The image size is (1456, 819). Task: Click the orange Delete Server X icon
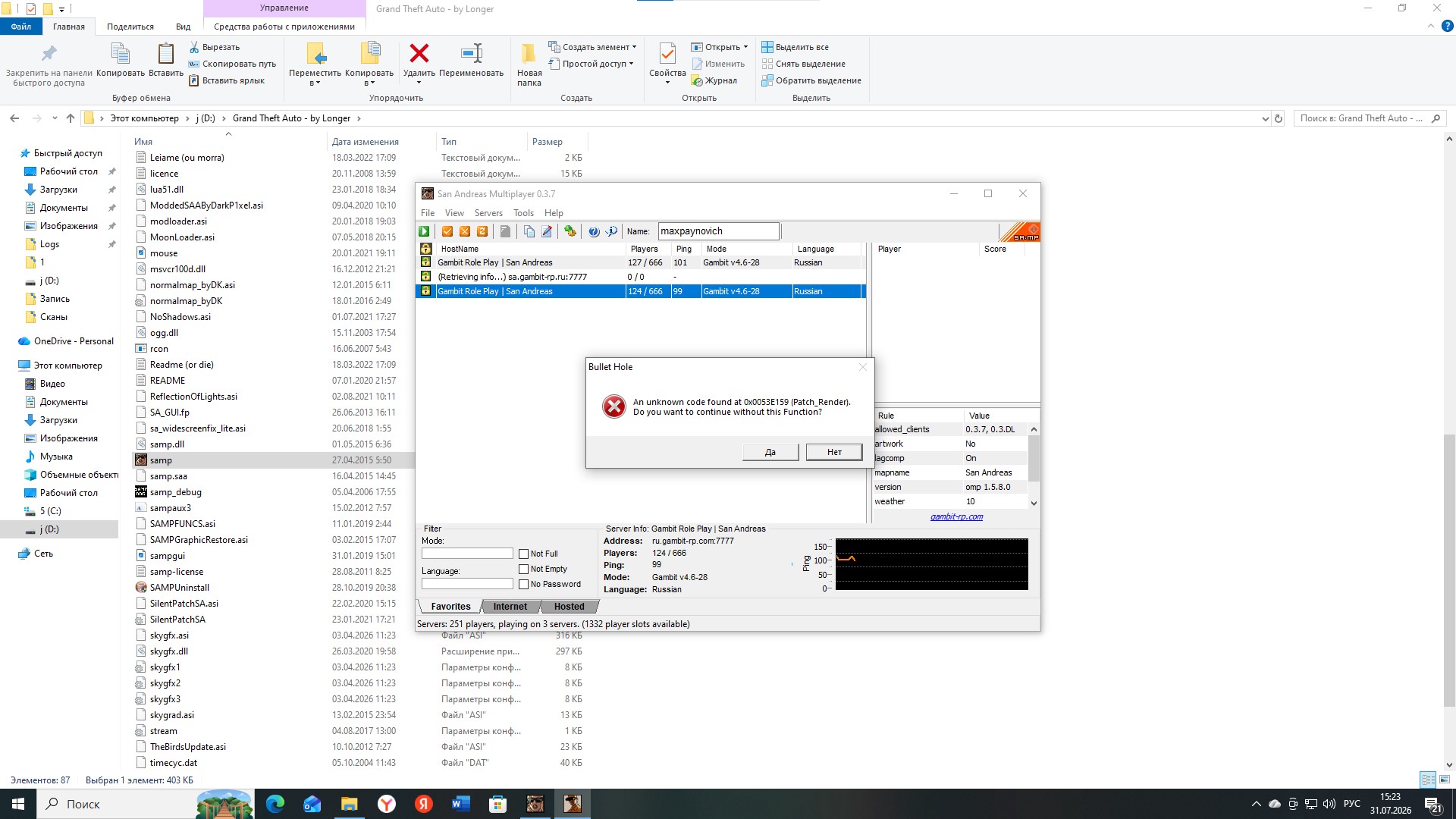coord(465,231)
